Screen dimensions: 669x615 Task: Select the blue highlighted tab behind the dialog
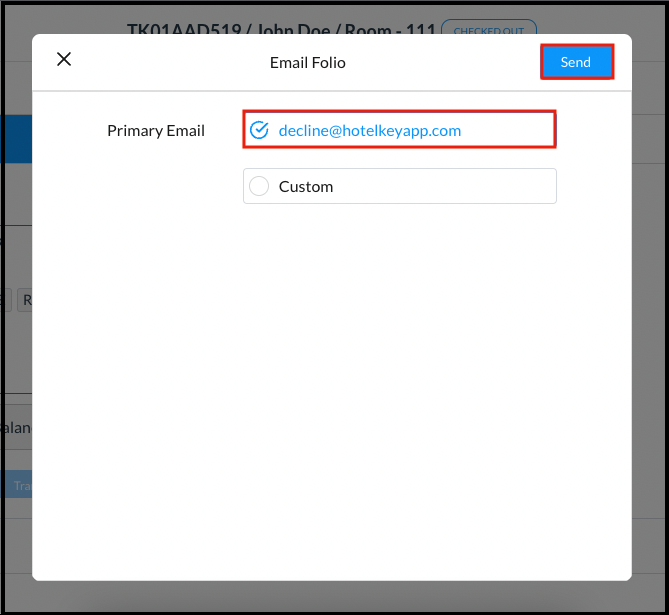click(16, 139)
